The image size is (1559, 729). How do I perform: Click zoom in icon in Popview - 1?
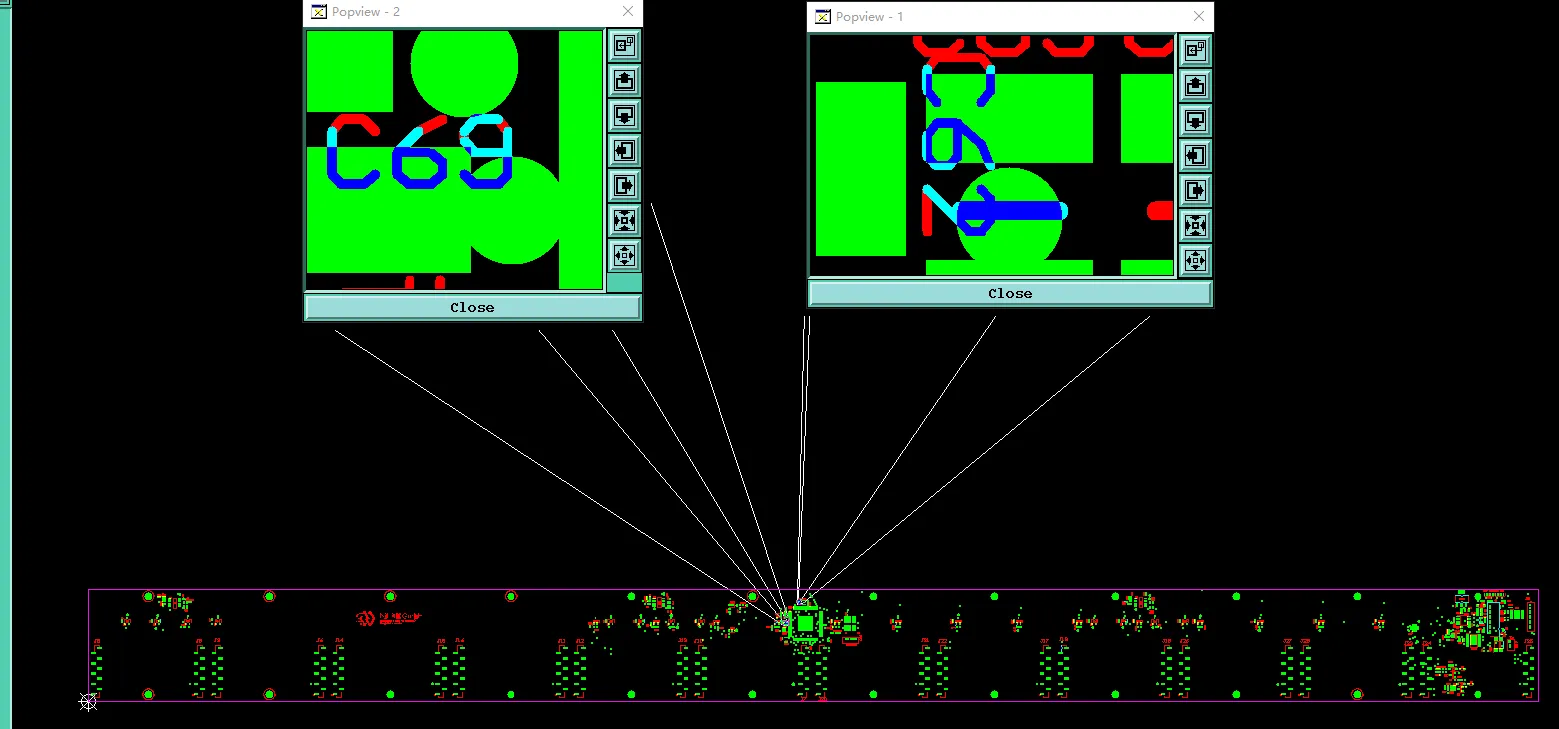click(x=1195, y=225)
